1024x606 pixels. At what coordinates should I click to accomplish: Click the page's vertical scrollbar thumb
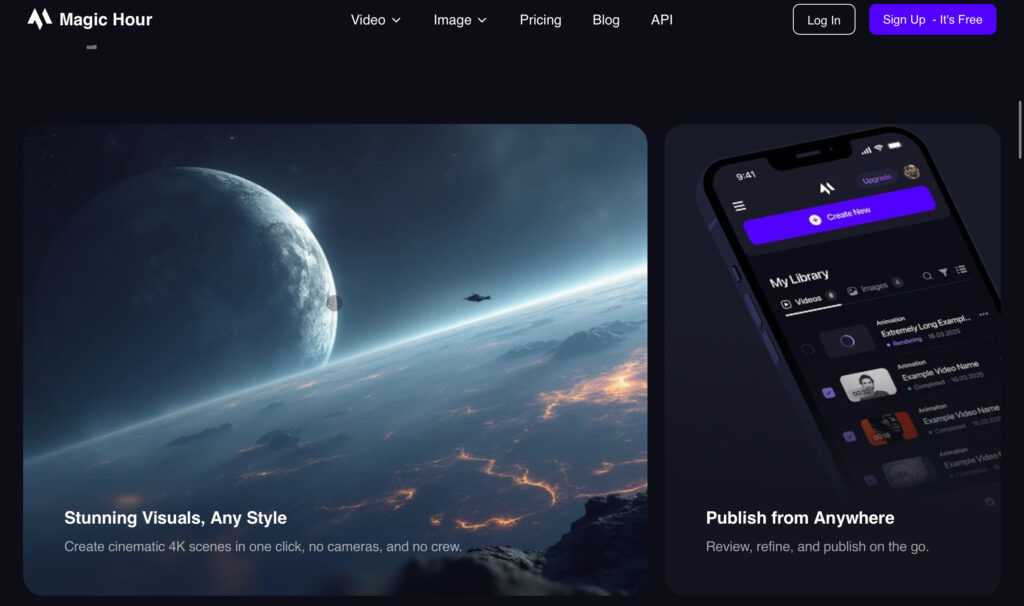[1020, 129]
